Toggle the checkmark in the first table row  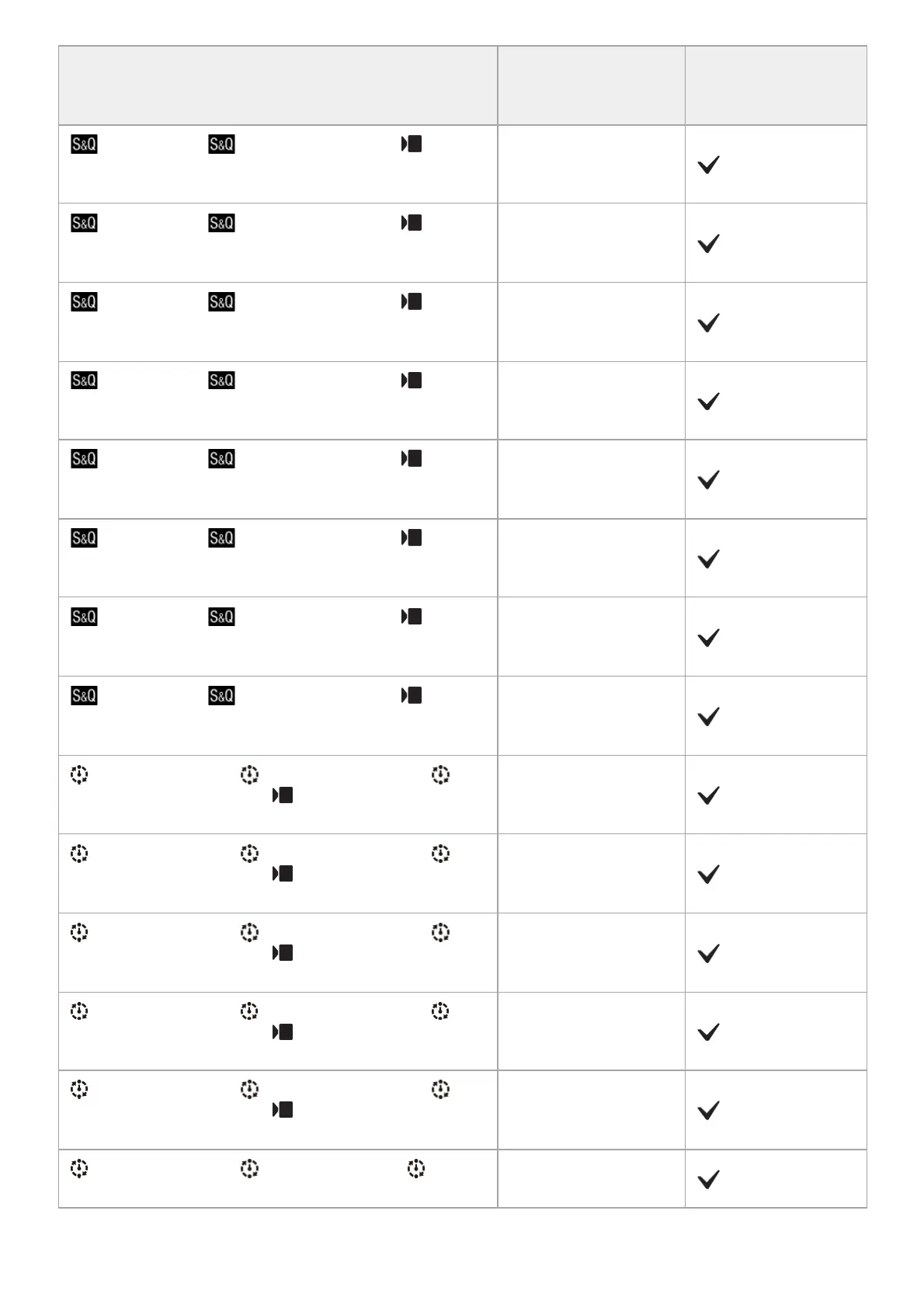(708, 165)
